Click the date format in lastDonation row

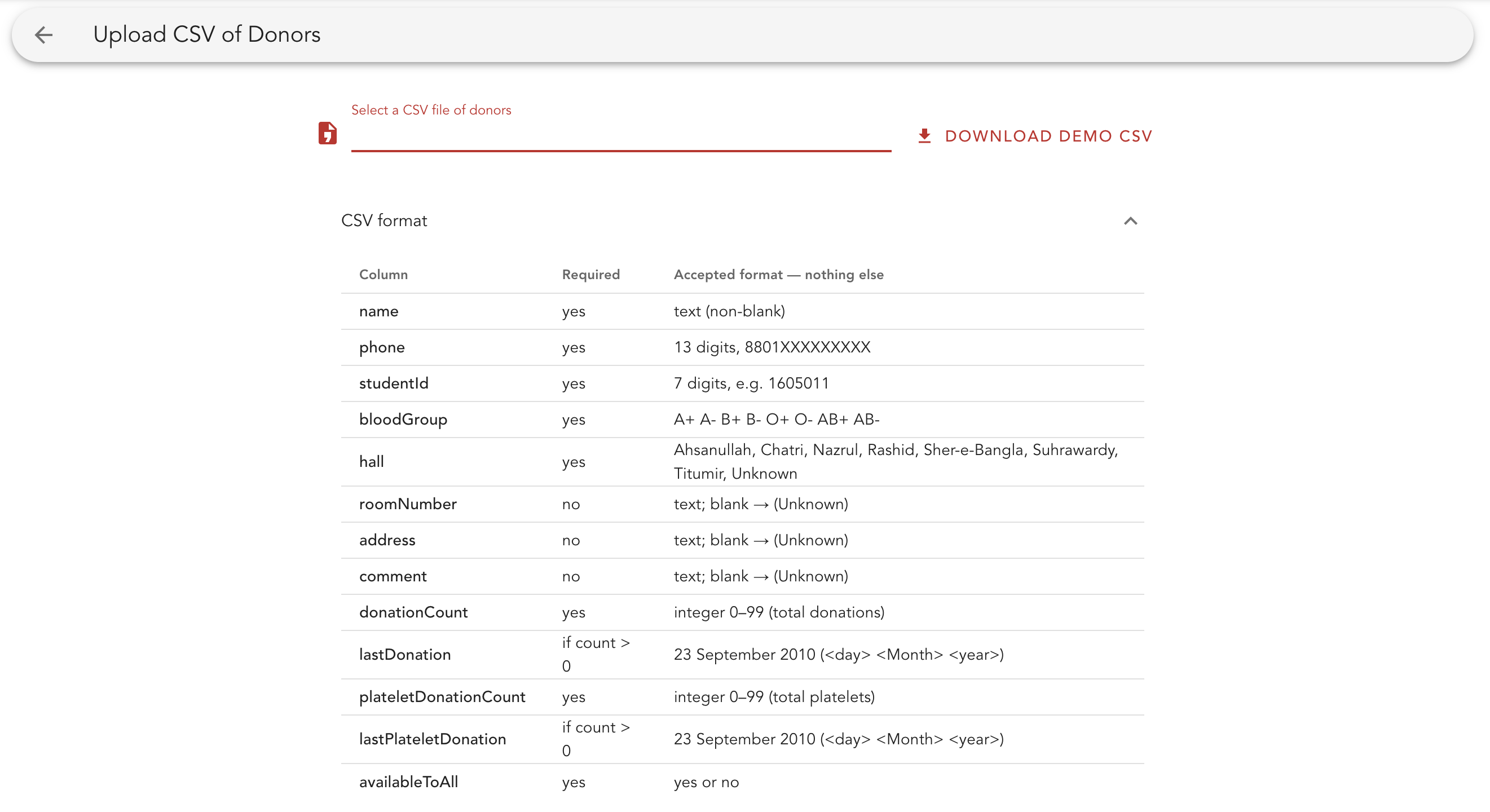[x=838, y=654]
